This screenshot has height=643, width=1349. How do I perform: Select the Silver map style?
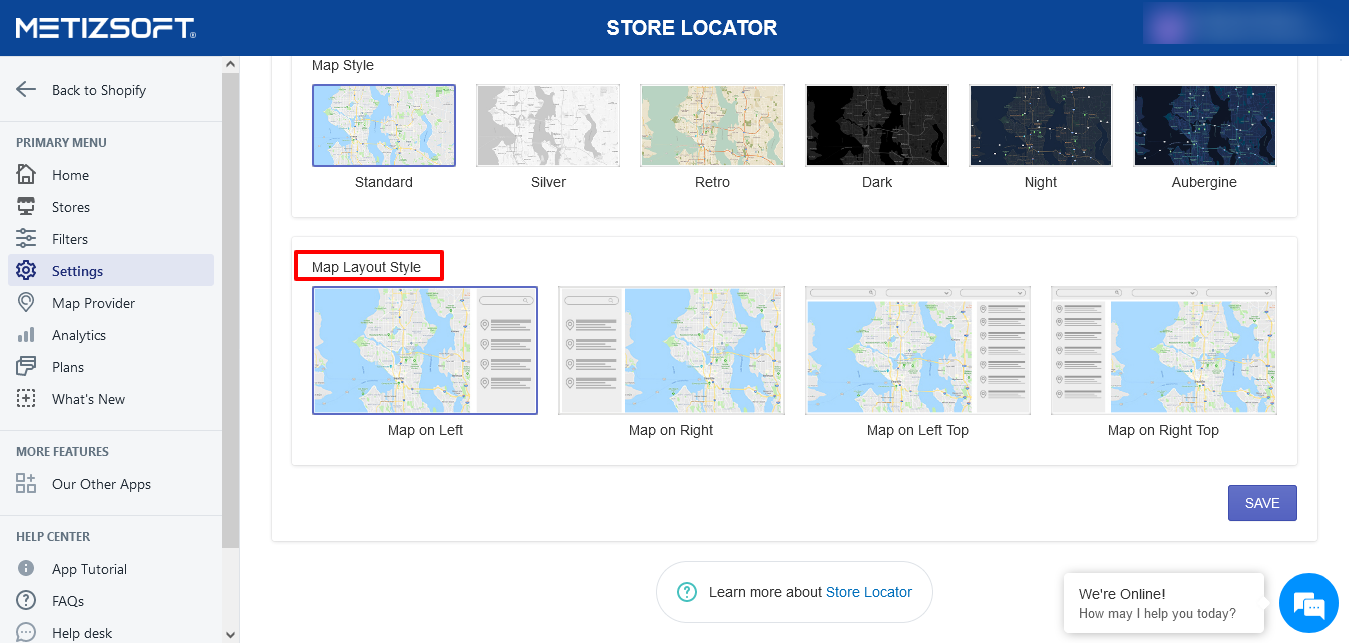(548, 125)
